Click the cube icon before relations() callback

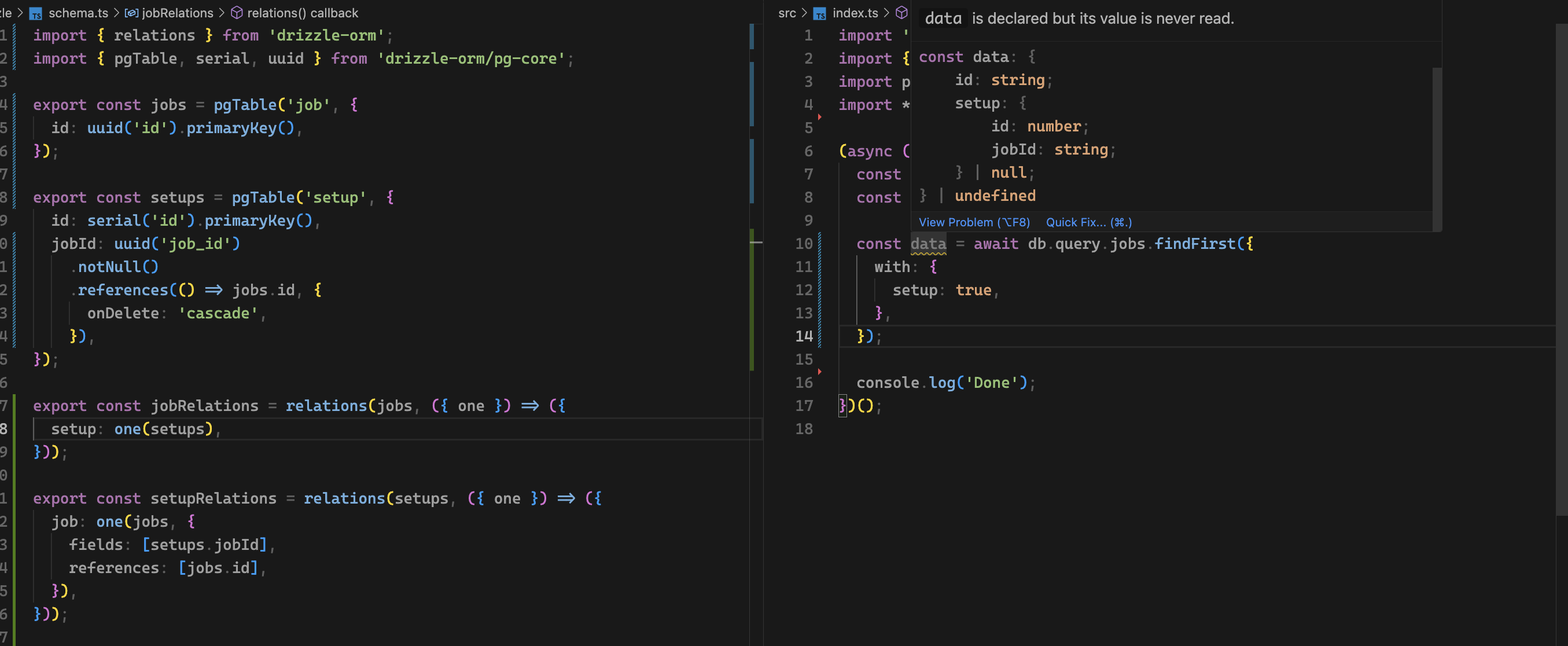pyautogui.click(x=237, y=13)
